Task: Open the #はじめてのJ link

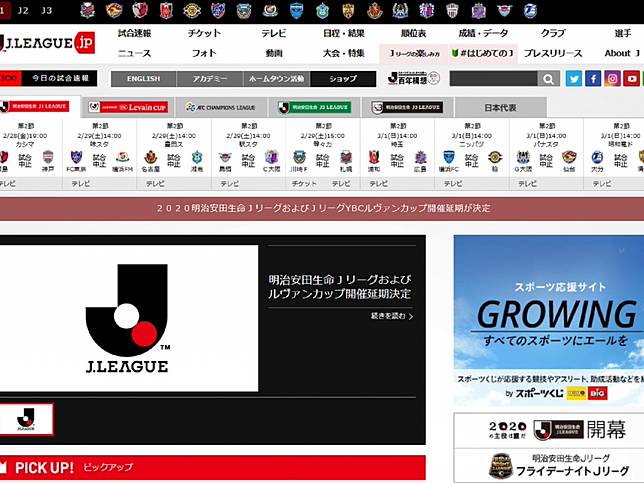Action: [483, 53]
